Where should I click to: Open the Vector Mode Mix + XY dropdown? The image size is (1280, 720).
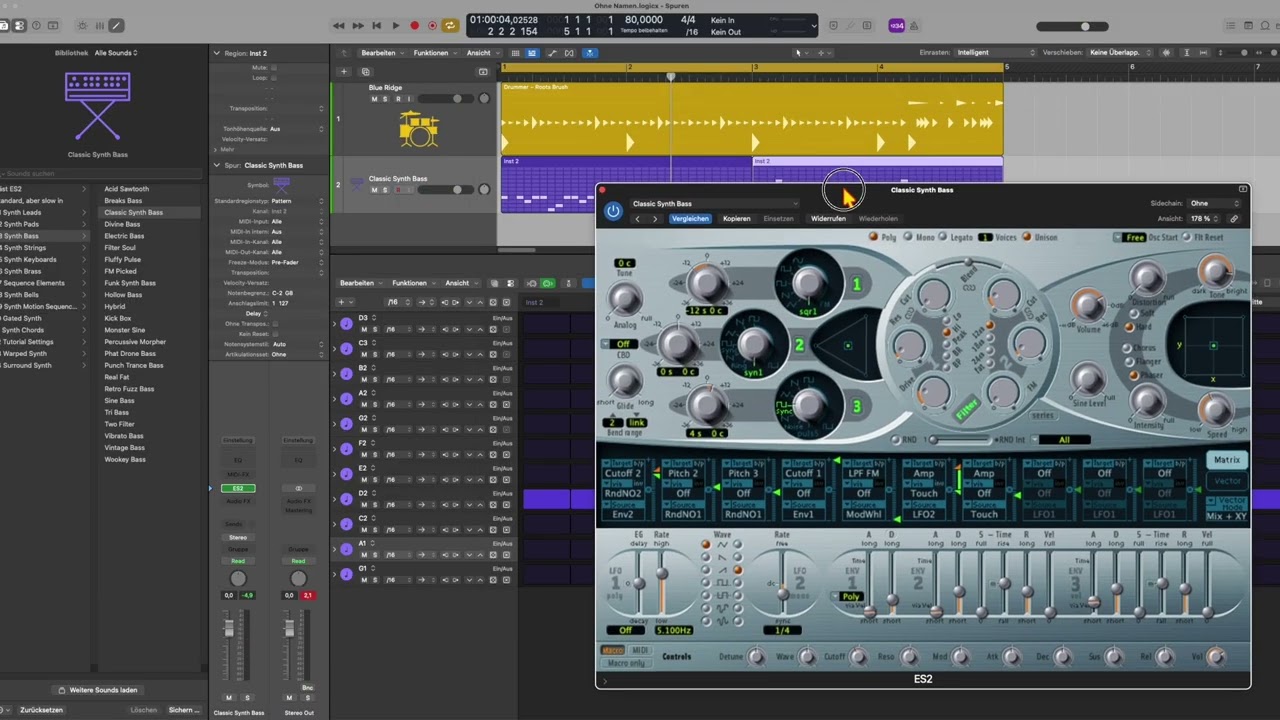coord(1226,510)
